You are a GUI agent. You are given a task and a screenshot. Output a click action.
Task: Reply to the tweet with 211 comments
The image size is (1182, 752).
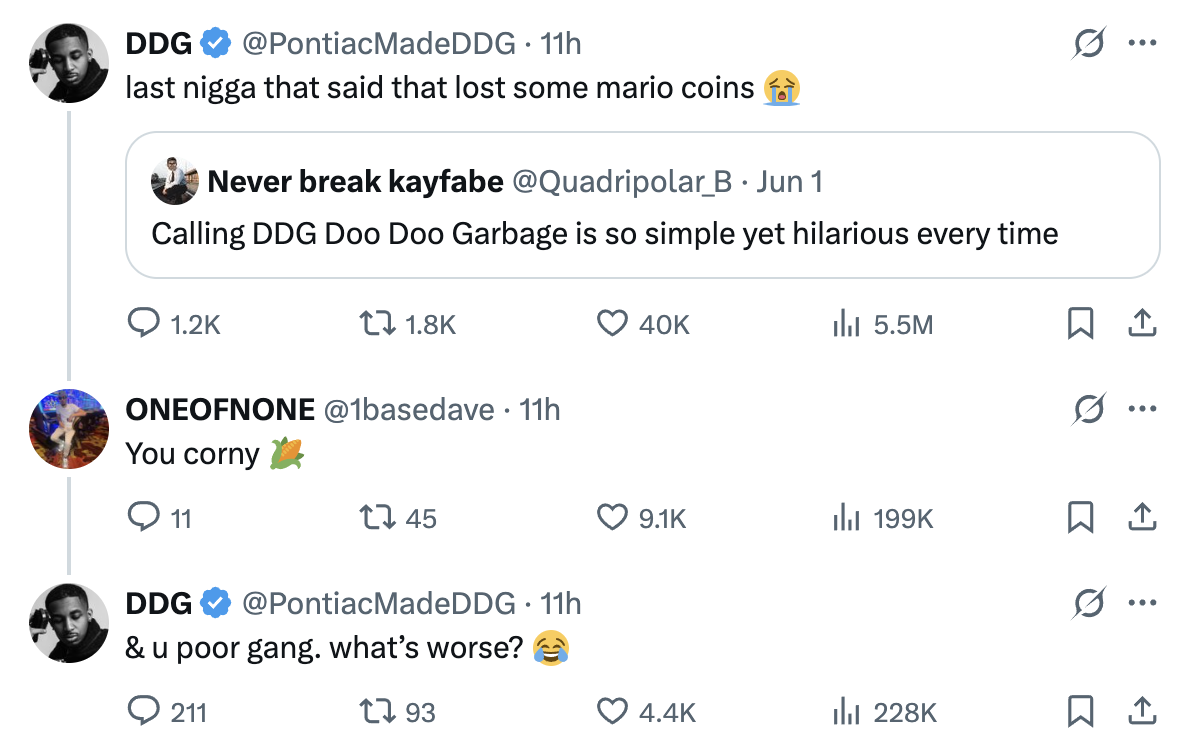(143, 711)
